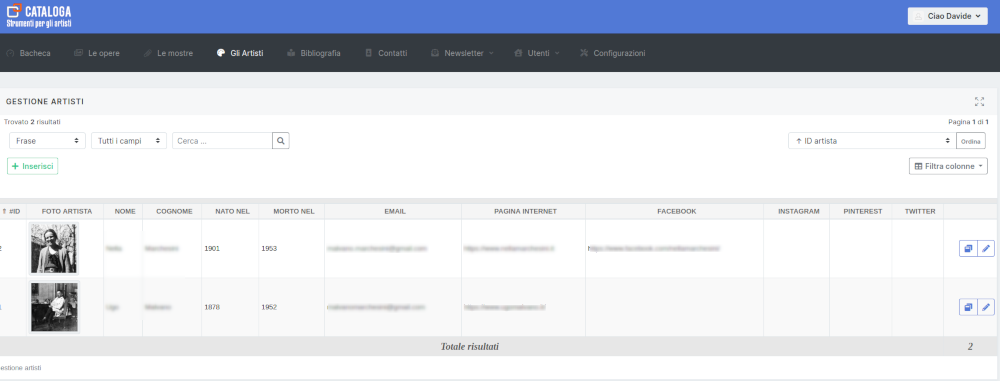The width and height of the screenshot is (1000, 381).
Task: Click the Nato Nel column header
Action: (232, 211)
